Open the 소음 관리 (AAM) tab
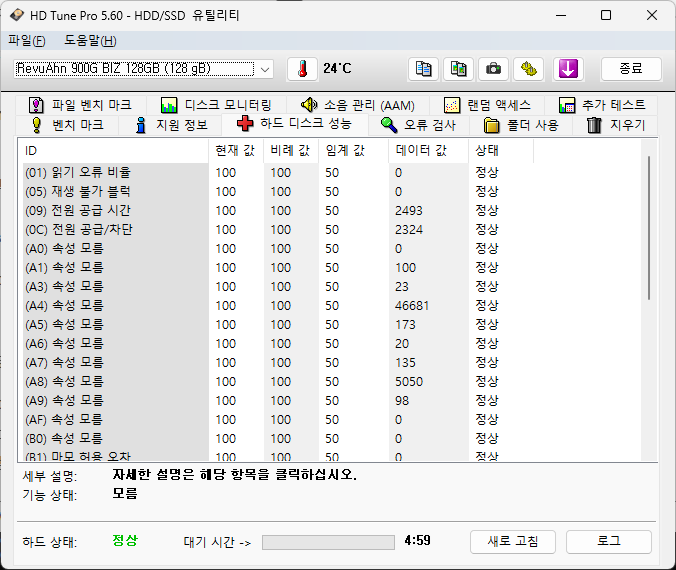The width and height of the screenshot is (676, 570). (x=357, y=105)
